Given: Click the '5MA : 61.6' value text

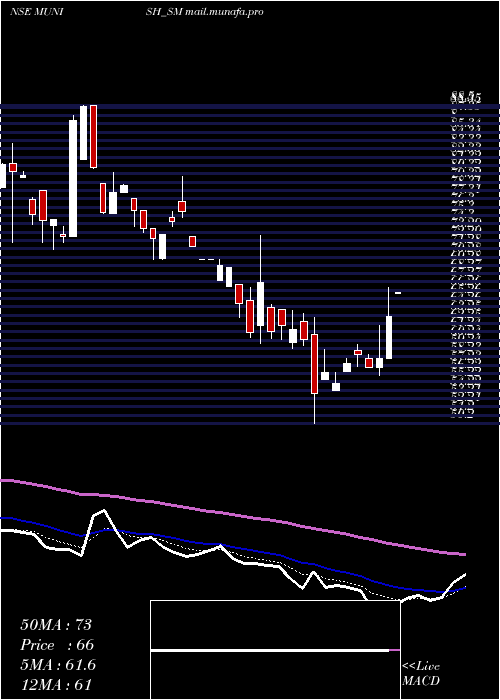Looking at the screenshot, I should click(58, 665).
